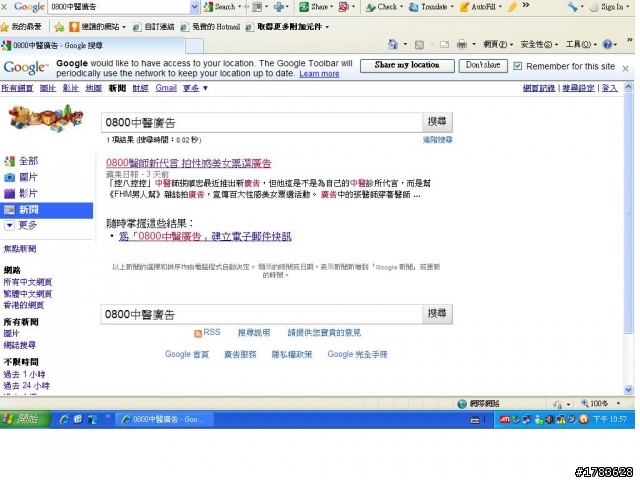Click 繁體中文網頁 filter link
Viewport: 640px width, 480px height.
tap(28, 293)
